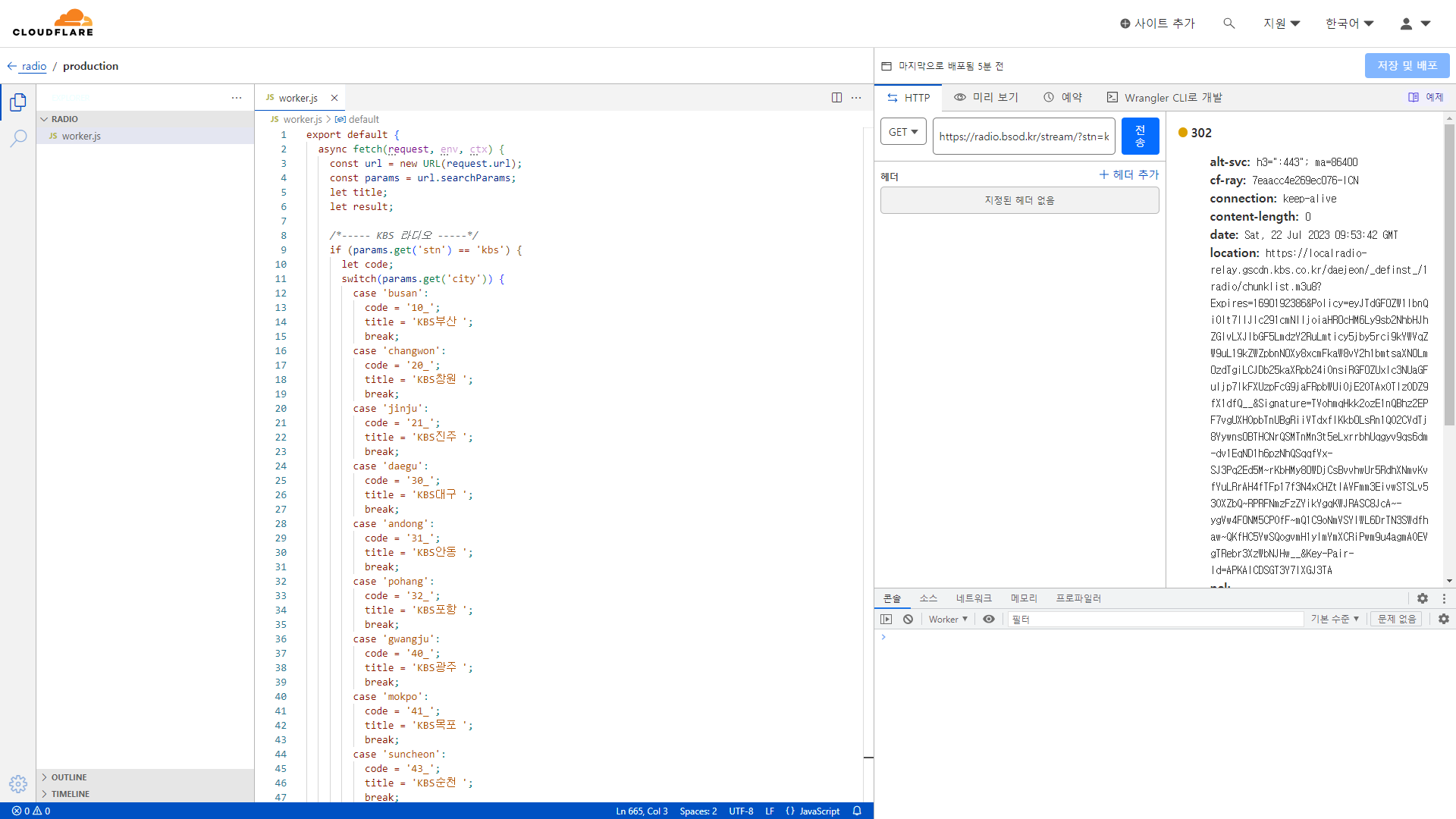Toggle the live expression eye icon

[988, 619]
